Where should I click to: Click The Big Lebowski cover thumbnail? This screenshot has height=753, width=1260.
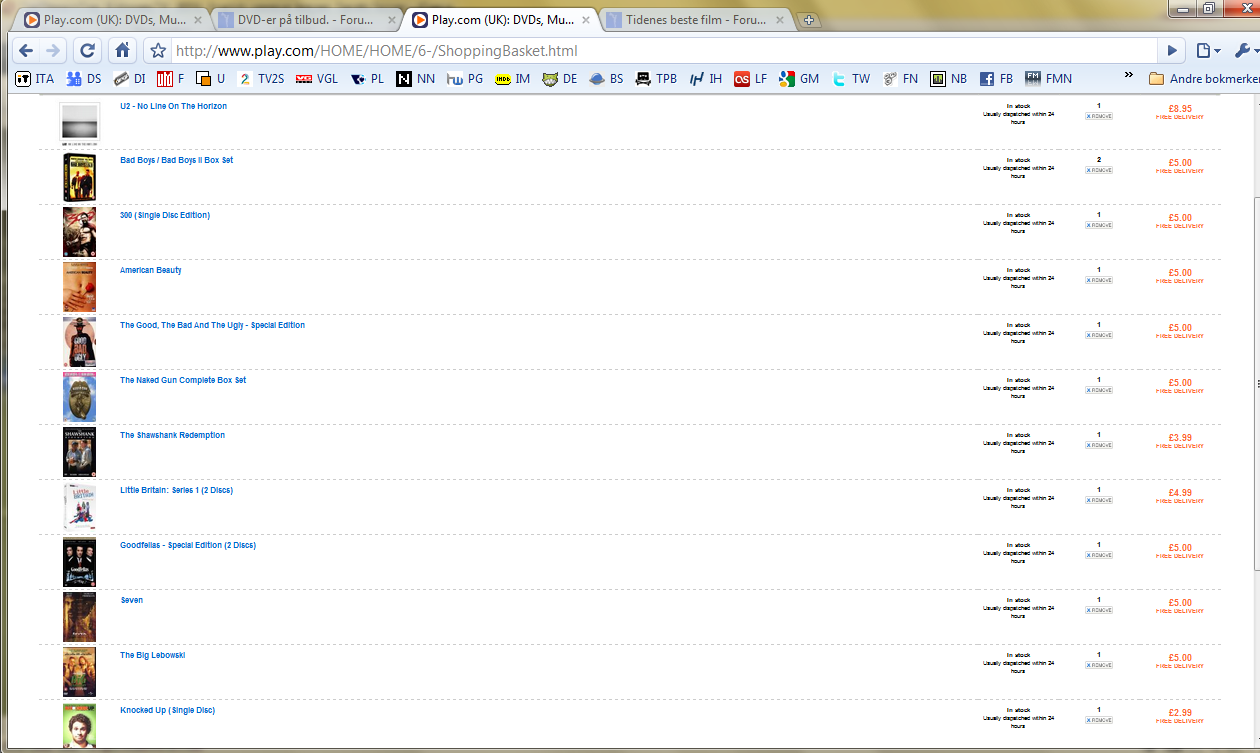pyautogui.click(x=79, y=672)
